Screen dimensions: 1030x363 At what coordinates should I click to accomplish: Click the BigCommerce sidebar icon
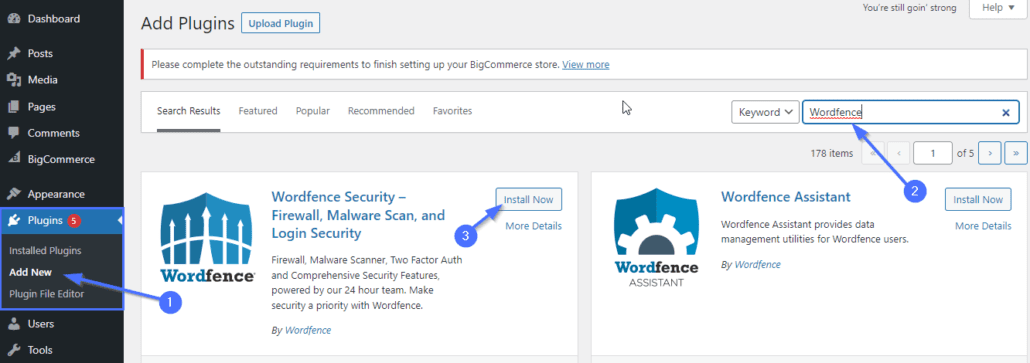coord(13,159)
